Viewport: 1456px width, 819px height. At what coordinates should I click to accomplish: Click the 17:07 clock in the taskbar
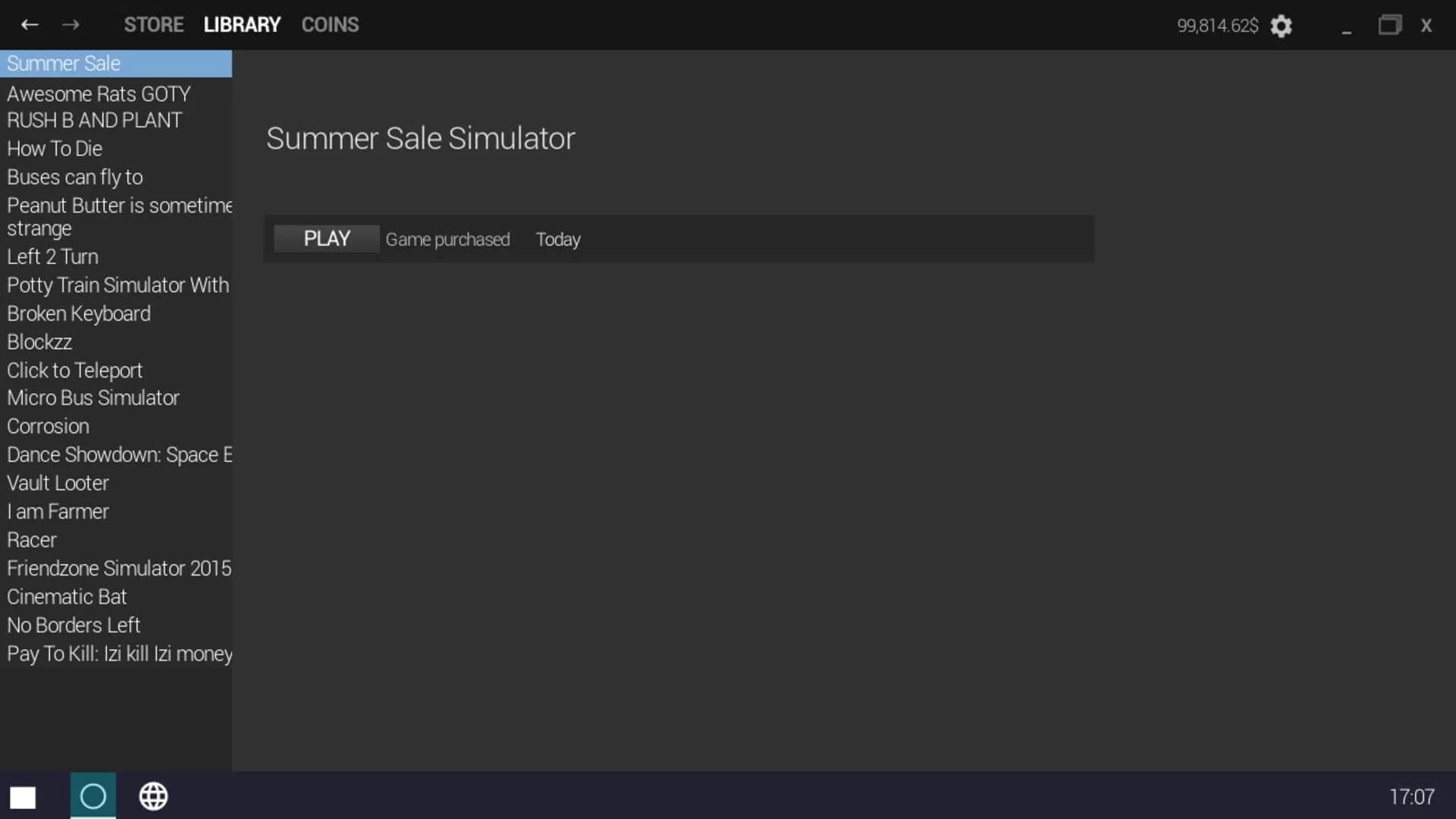1414,796
